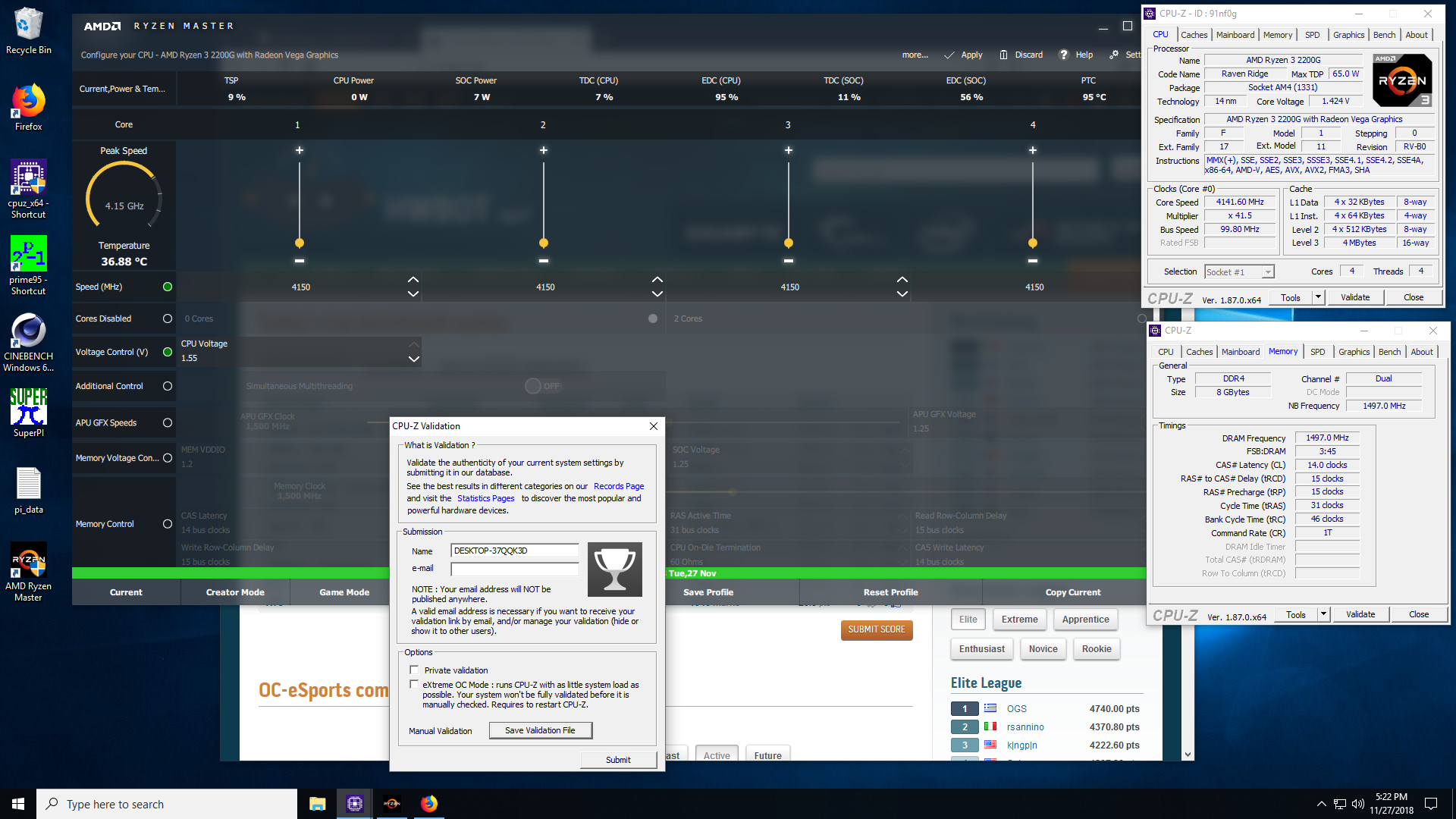Image resolution: width=1456 pixels, height=819 pixels.
Task: Increase Core 3 speed with plus icon
Action: click(x=789, y=150)
